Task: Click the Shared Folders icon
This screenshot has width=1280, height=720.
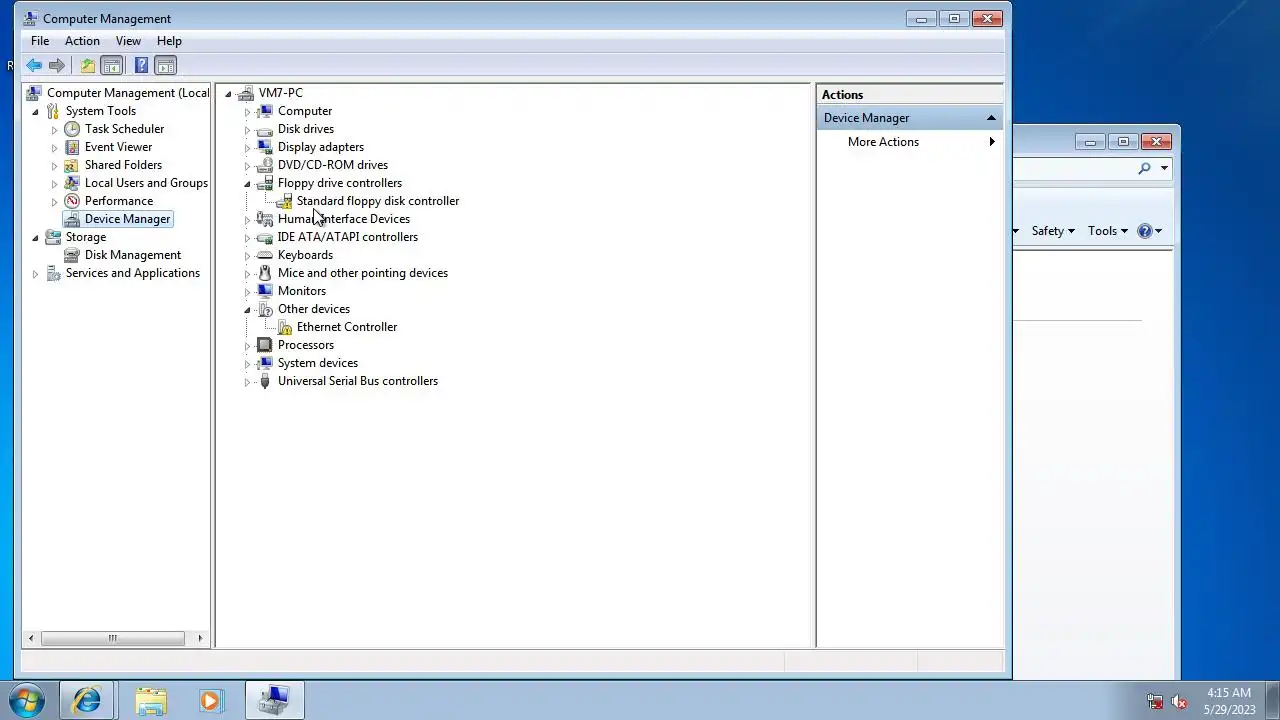Action: (x=72, y=165)
